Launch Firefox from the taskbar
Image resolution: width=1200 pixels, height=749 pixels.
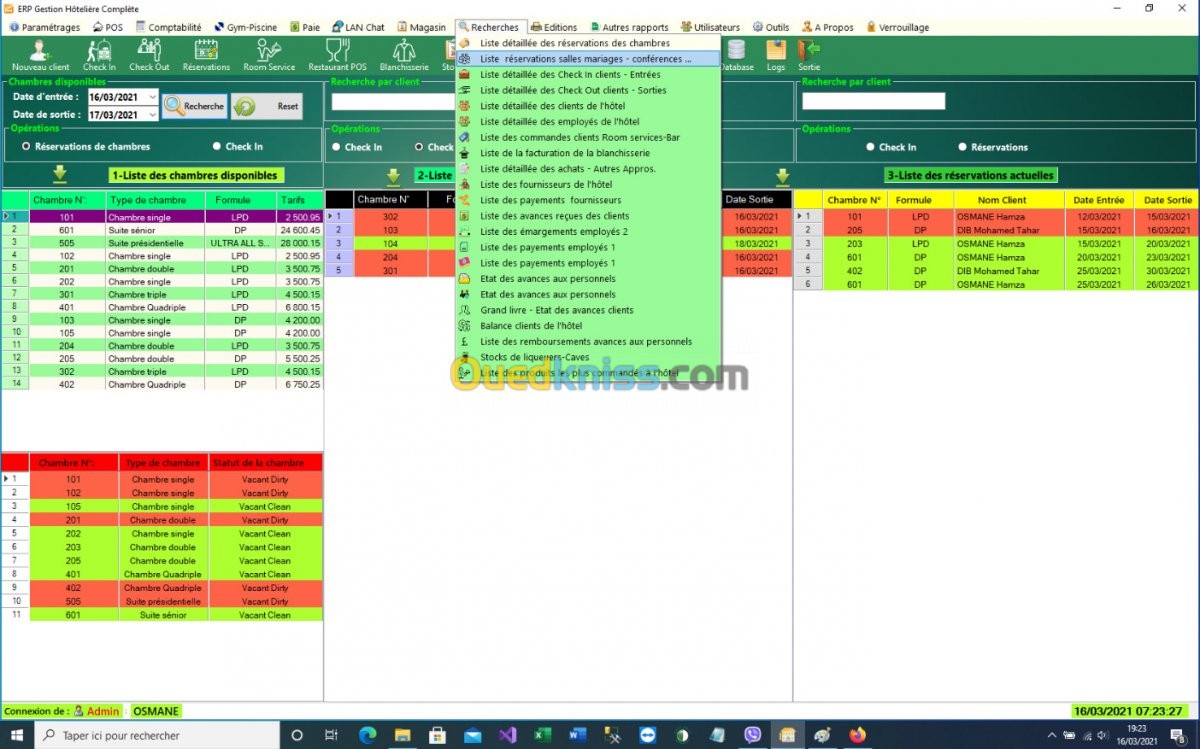coord(857,735)
